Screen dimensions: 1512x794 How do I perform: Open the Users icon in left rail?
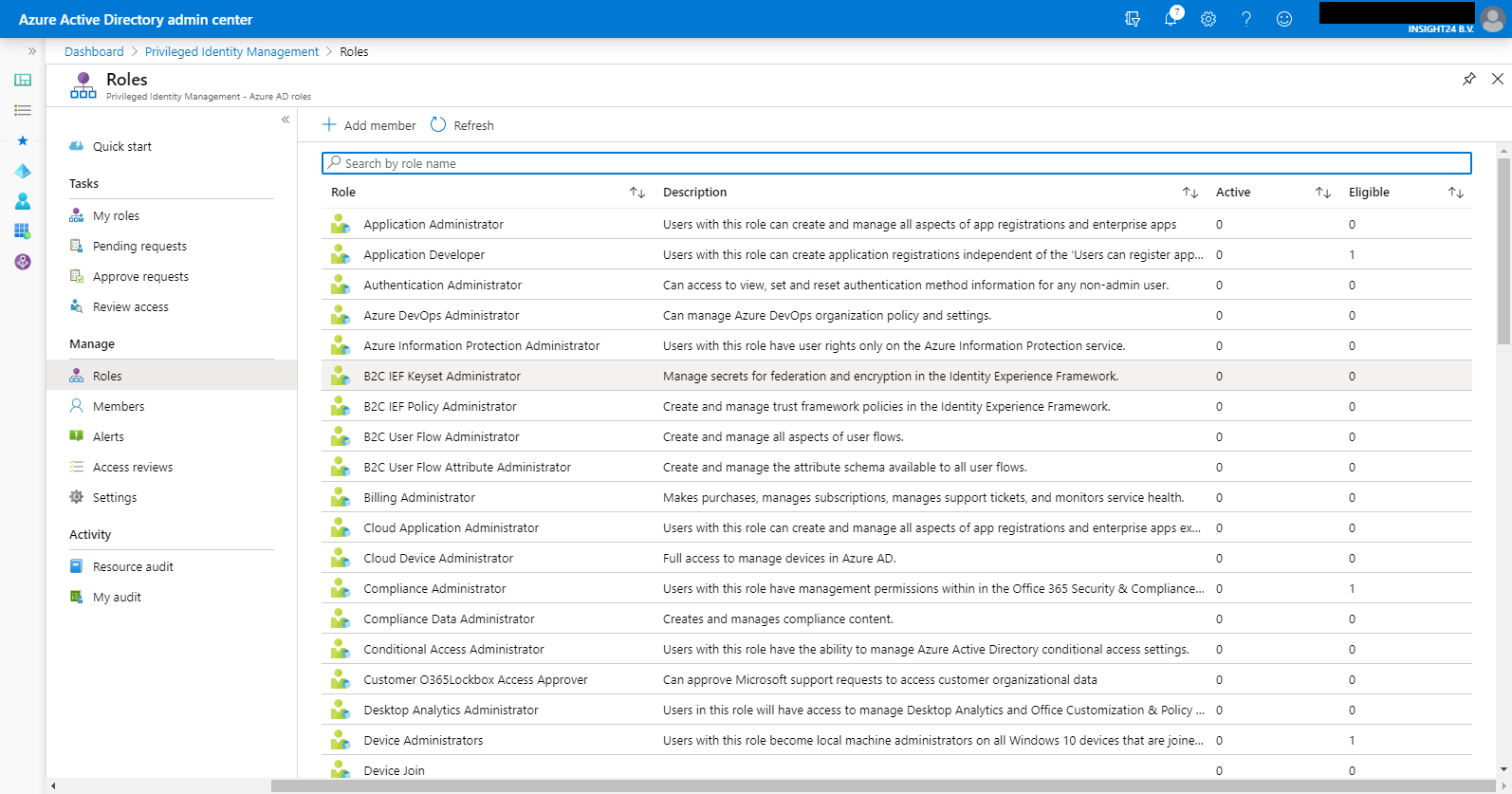pos(23,201)
